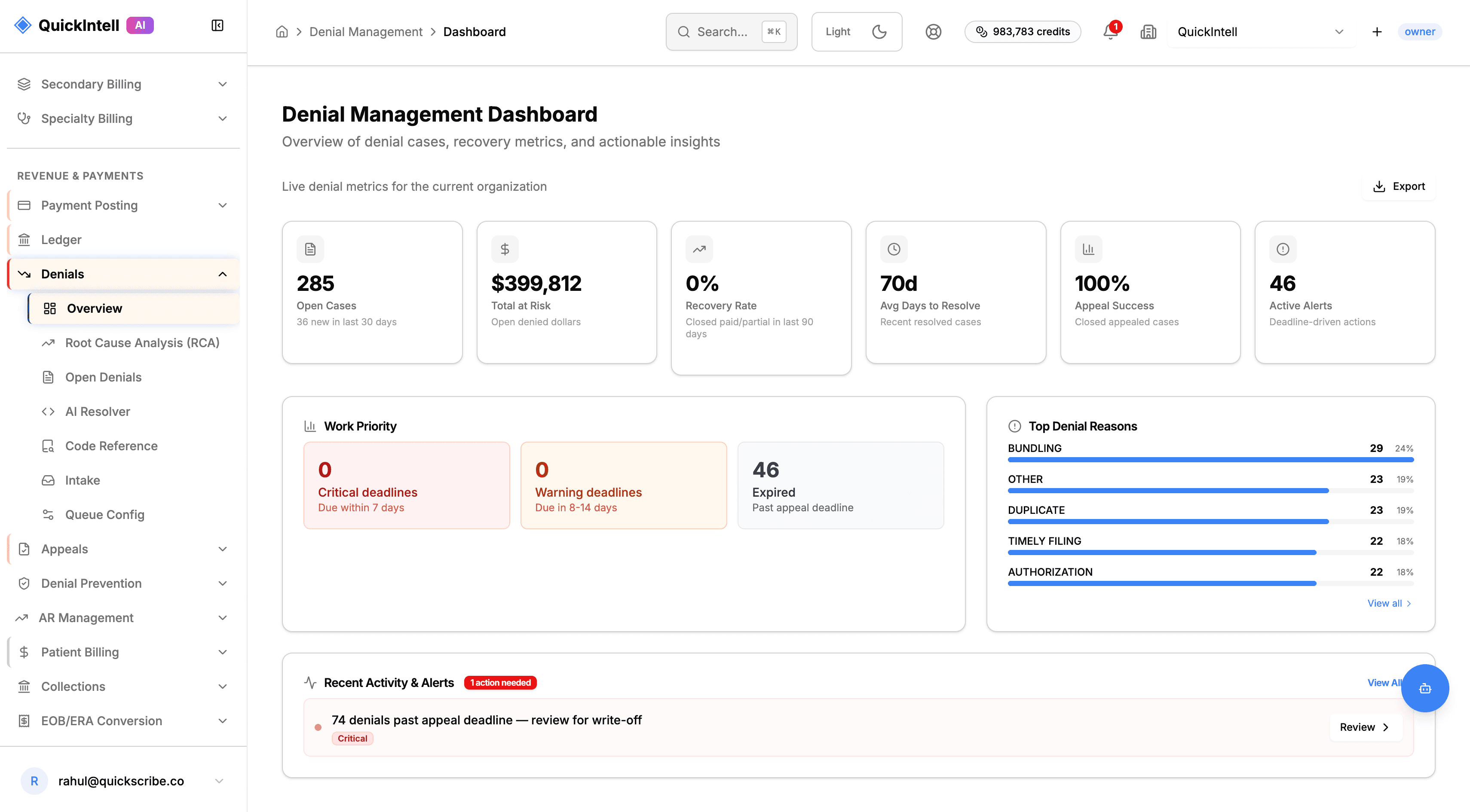Image resolution: width=1470 pixels, height=812 pixels.
Task: Click the Top Denial Reasons alert icon
Action: point(1014,426)
